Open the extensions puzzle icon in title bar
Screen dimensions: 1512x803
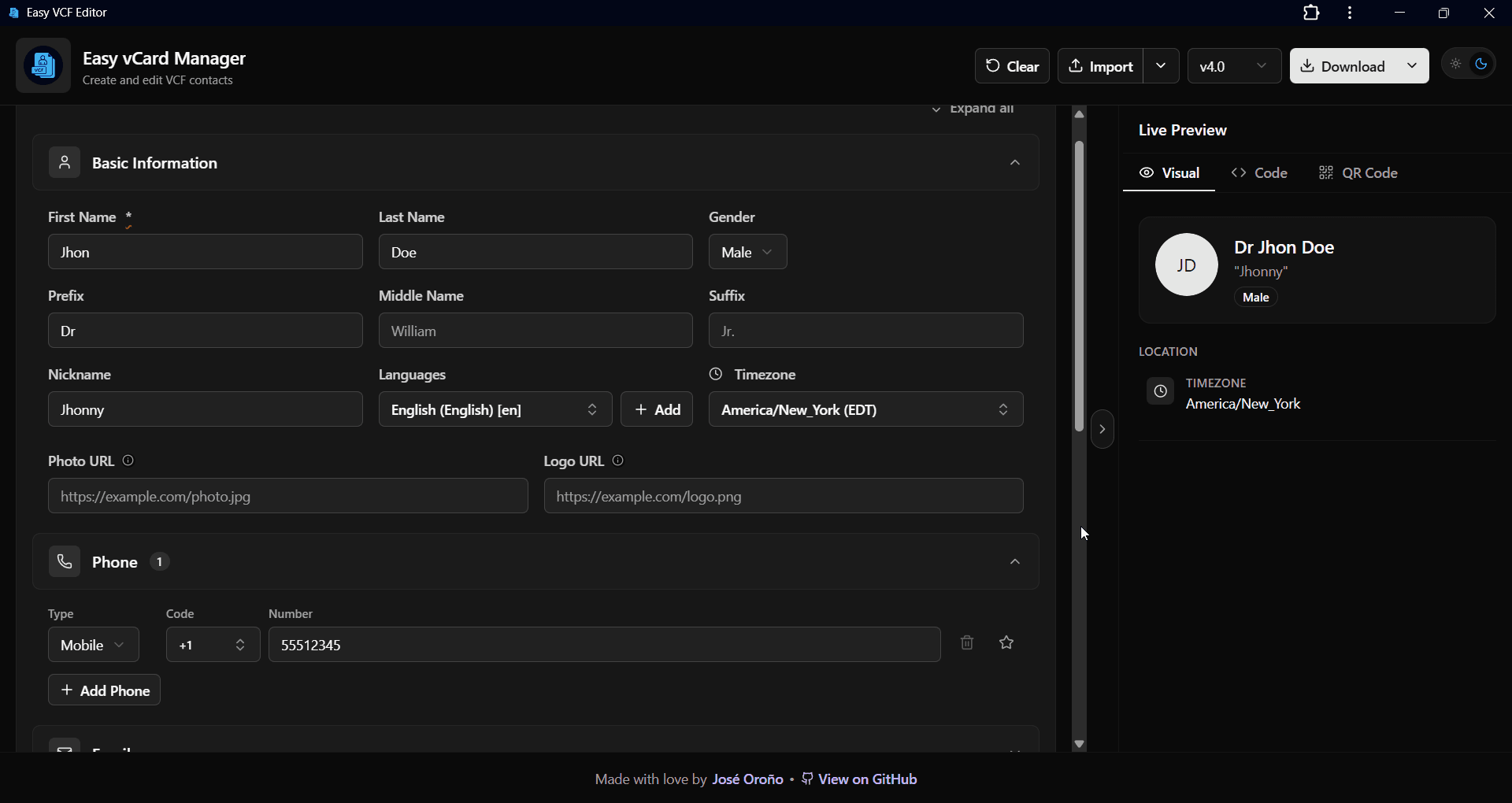click(1311, 13)
